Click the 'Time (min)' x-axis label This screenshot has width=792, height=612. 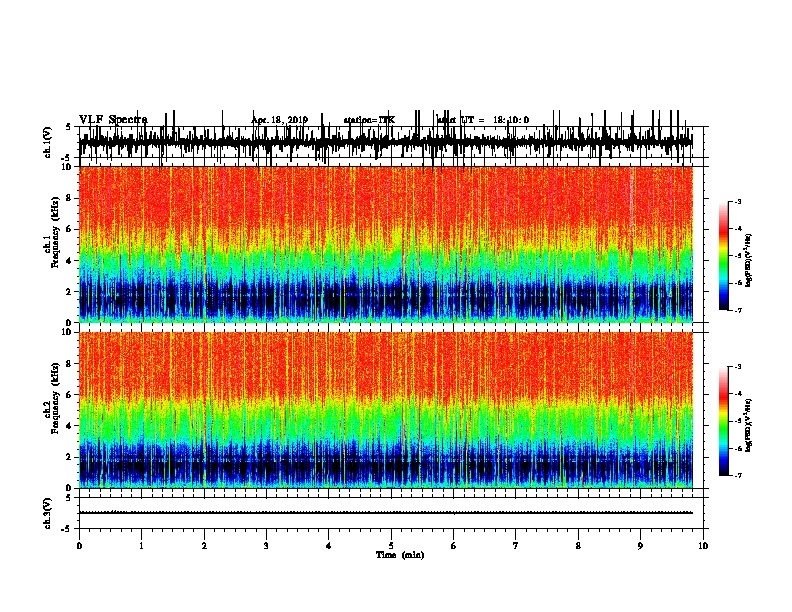pyautogui.click(x=400, y=555)
